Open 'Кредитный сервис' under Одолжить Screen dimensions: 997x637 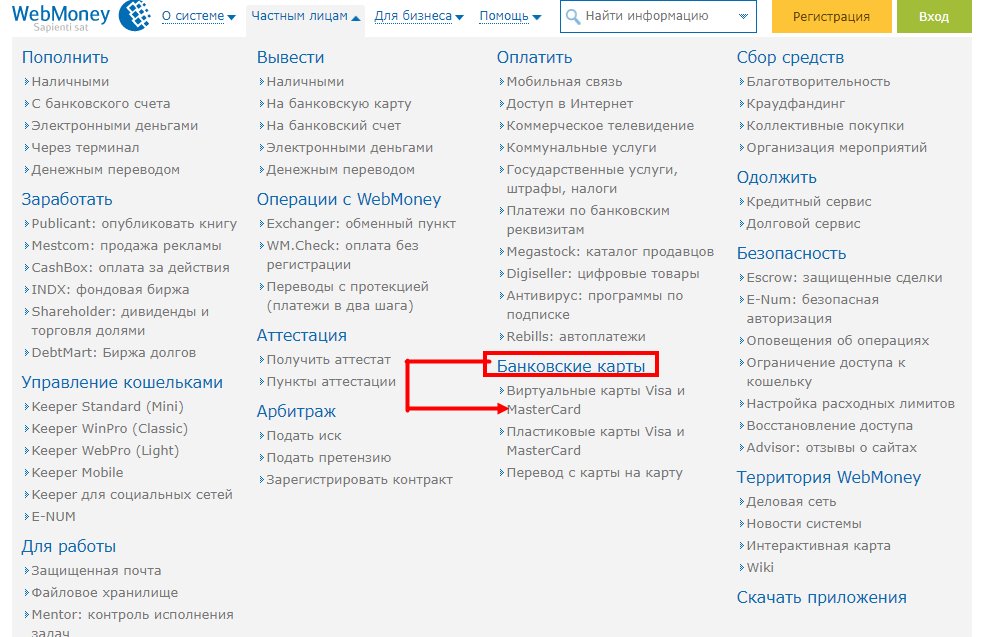coord(809,202)
